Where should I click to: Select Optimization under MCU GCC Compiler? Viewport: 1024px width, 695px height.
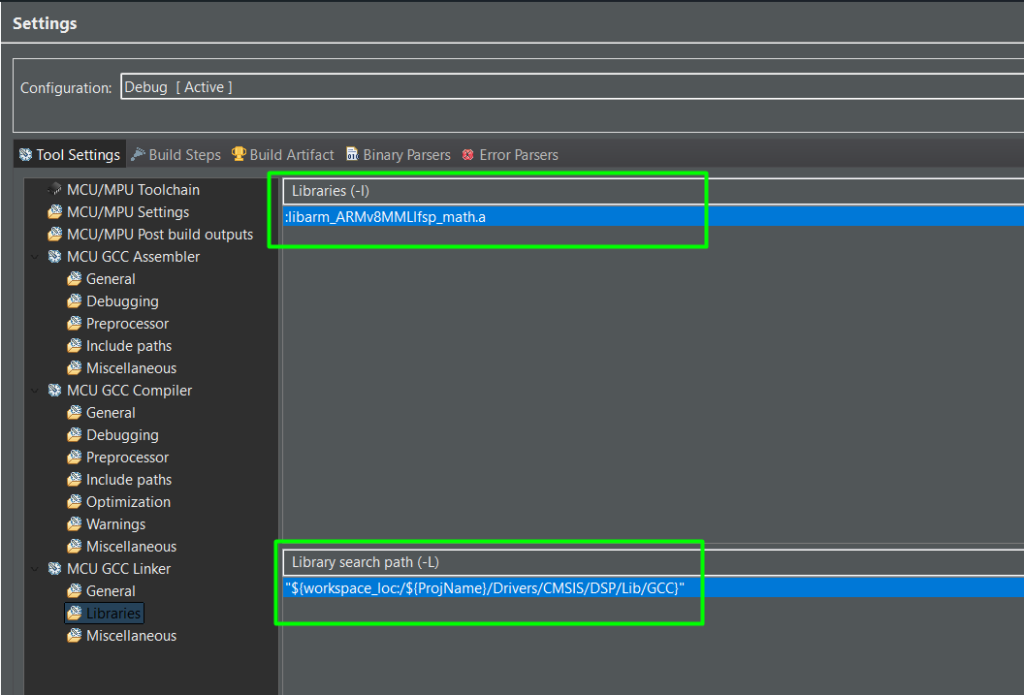[128, 502]
